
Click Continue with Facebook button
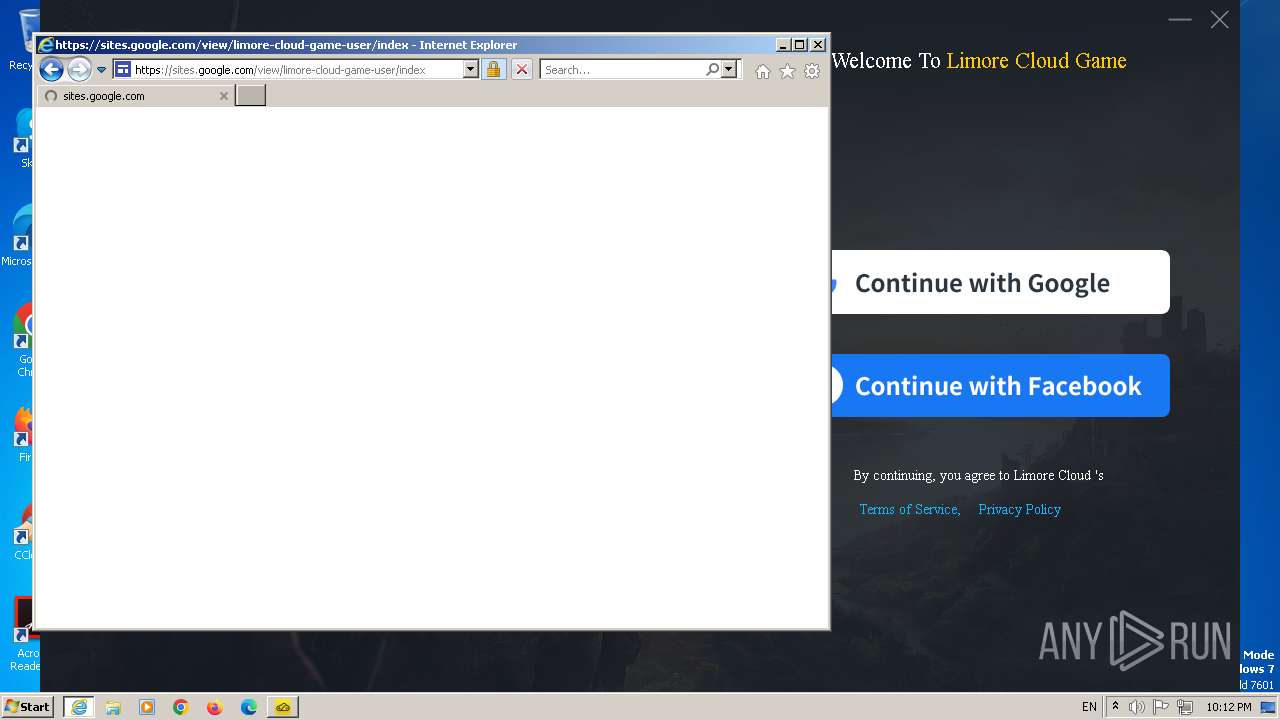tap(1000, 385)
